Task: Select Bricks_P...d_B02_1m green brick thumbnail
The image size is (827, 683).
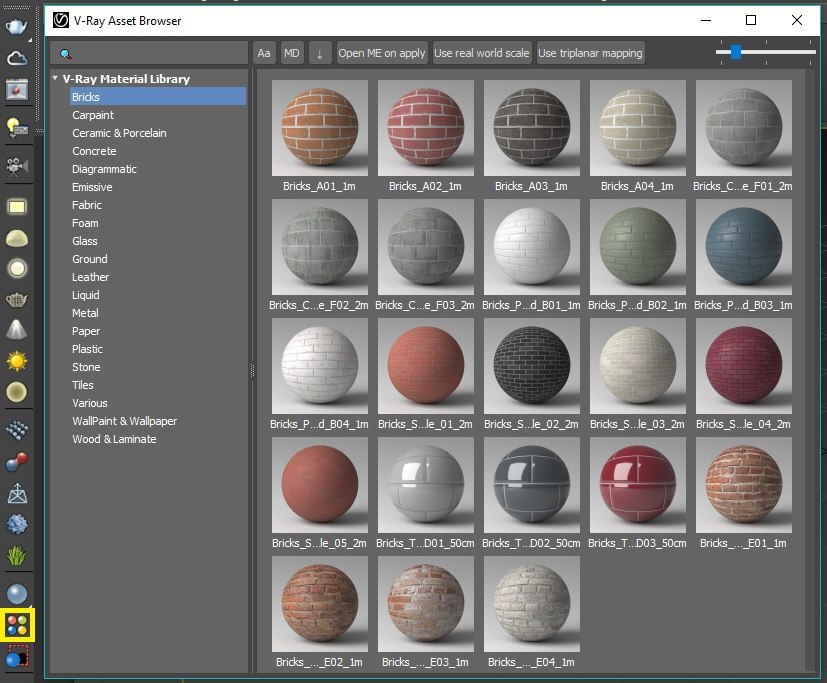Action: (x=638, y=247)
